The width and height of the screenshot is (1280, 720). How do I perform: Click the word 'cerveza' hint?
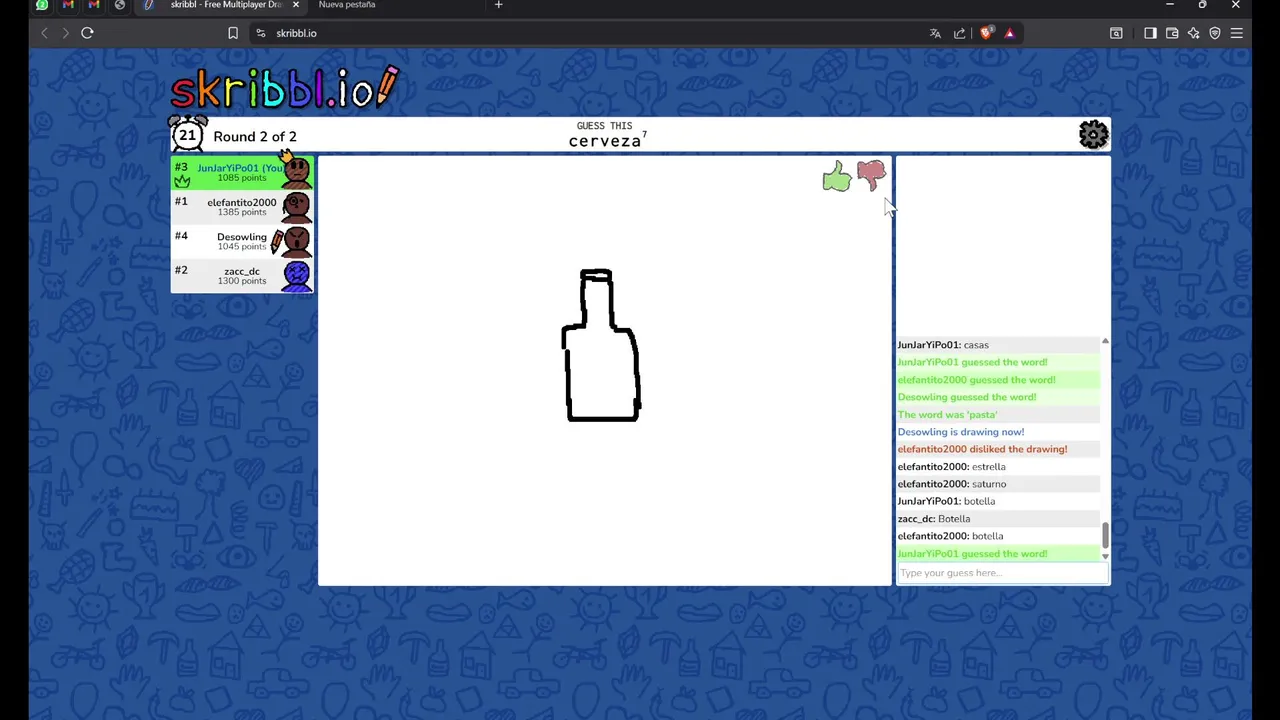(x=604, y=142)
